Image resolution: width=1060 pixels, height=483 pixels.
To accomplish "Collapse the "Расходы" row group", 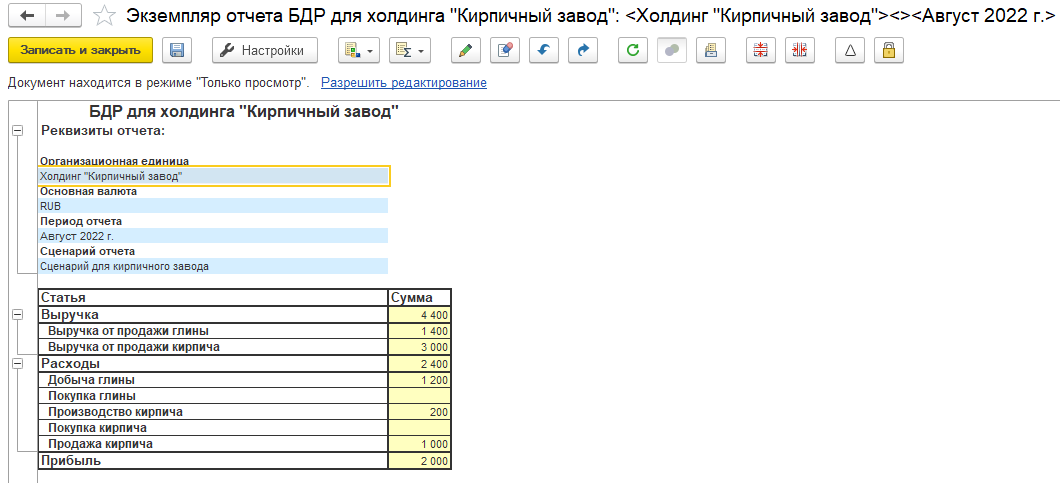I will [17, 363].
